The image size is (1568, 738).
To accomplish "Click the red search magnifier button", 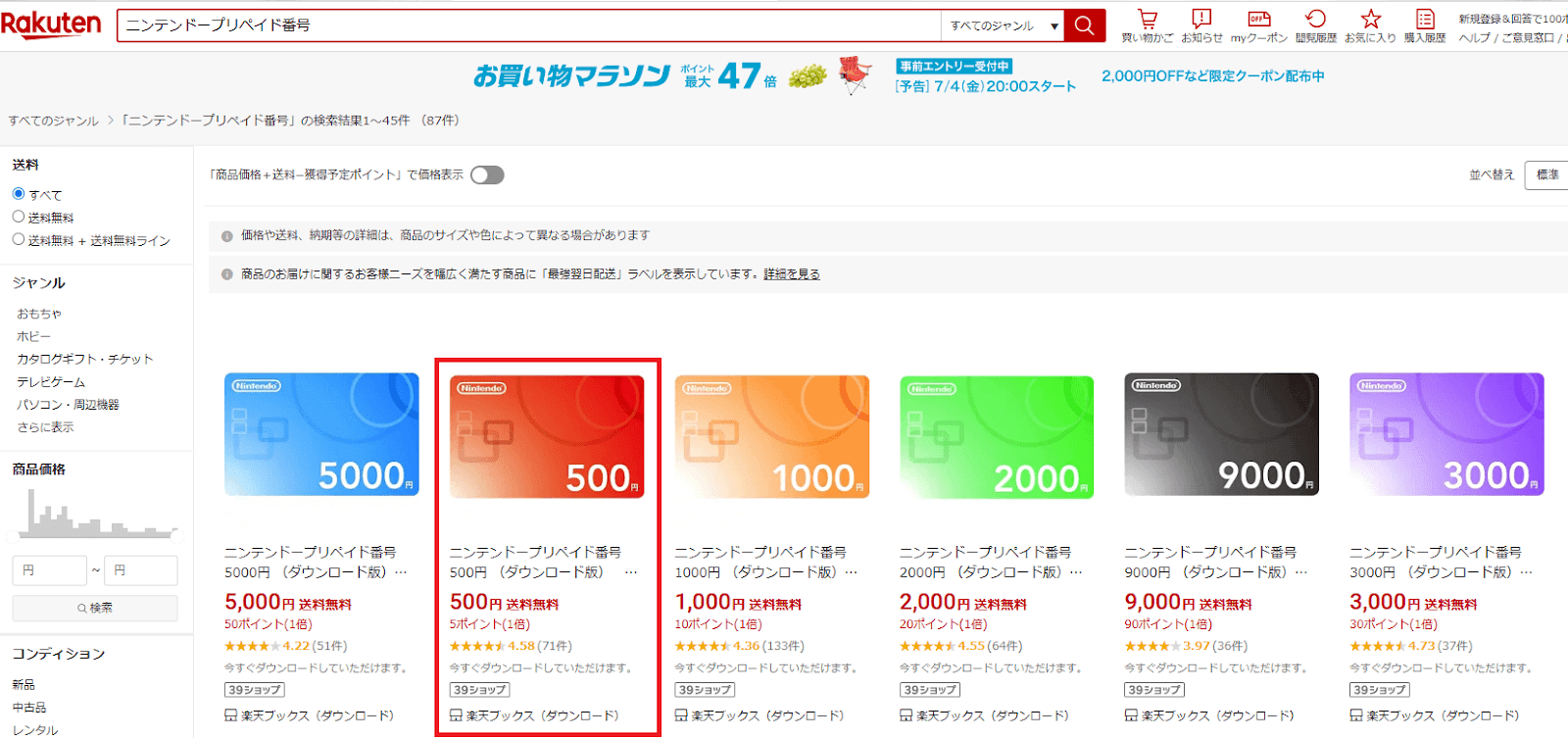I will (x=1084, y=25).
